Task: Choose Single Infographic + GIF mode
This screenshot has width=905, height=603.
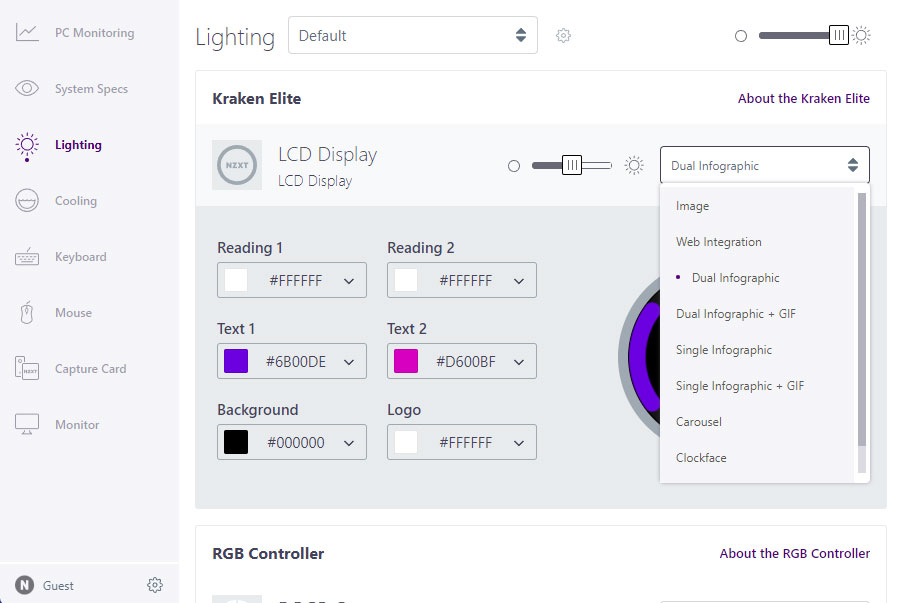Action: (756, 385)
